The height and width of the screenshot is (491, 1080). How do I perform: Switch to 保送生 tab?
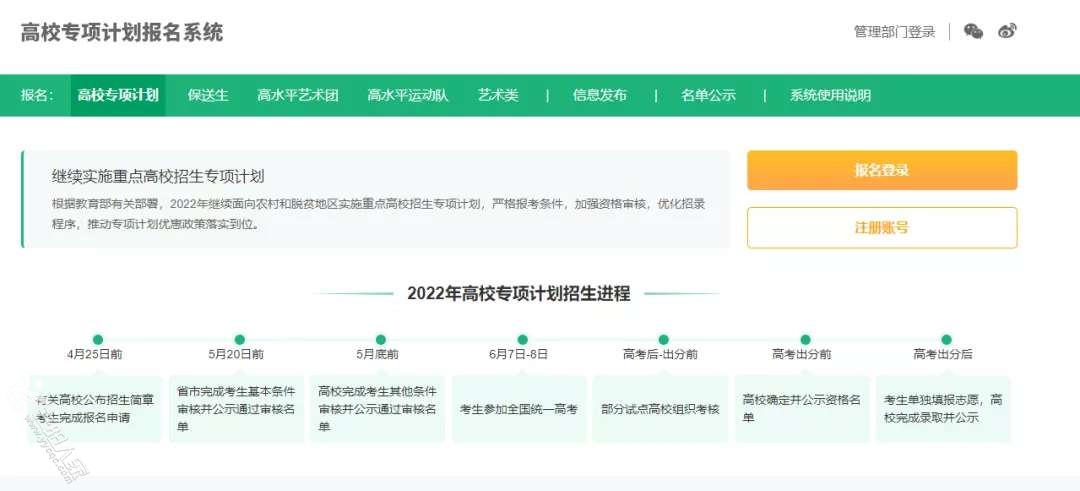pyautogui.click(x=208, y=95)
